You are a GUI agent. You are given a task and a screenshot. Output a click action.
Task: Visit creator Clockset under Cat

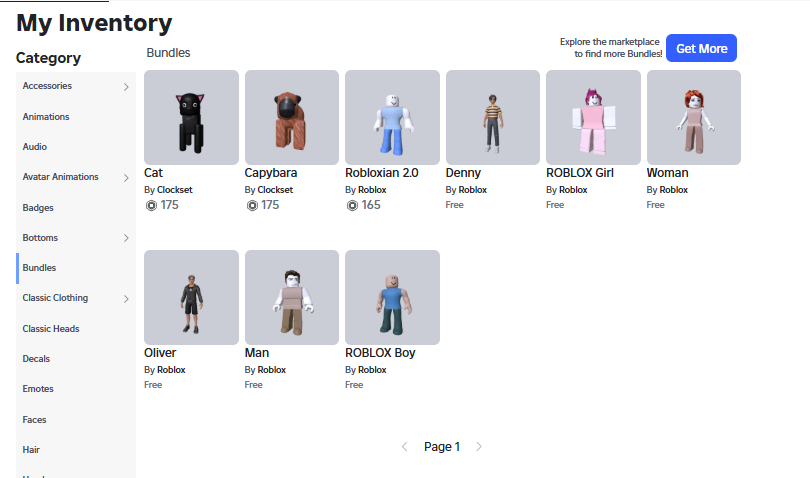(175, 190)
